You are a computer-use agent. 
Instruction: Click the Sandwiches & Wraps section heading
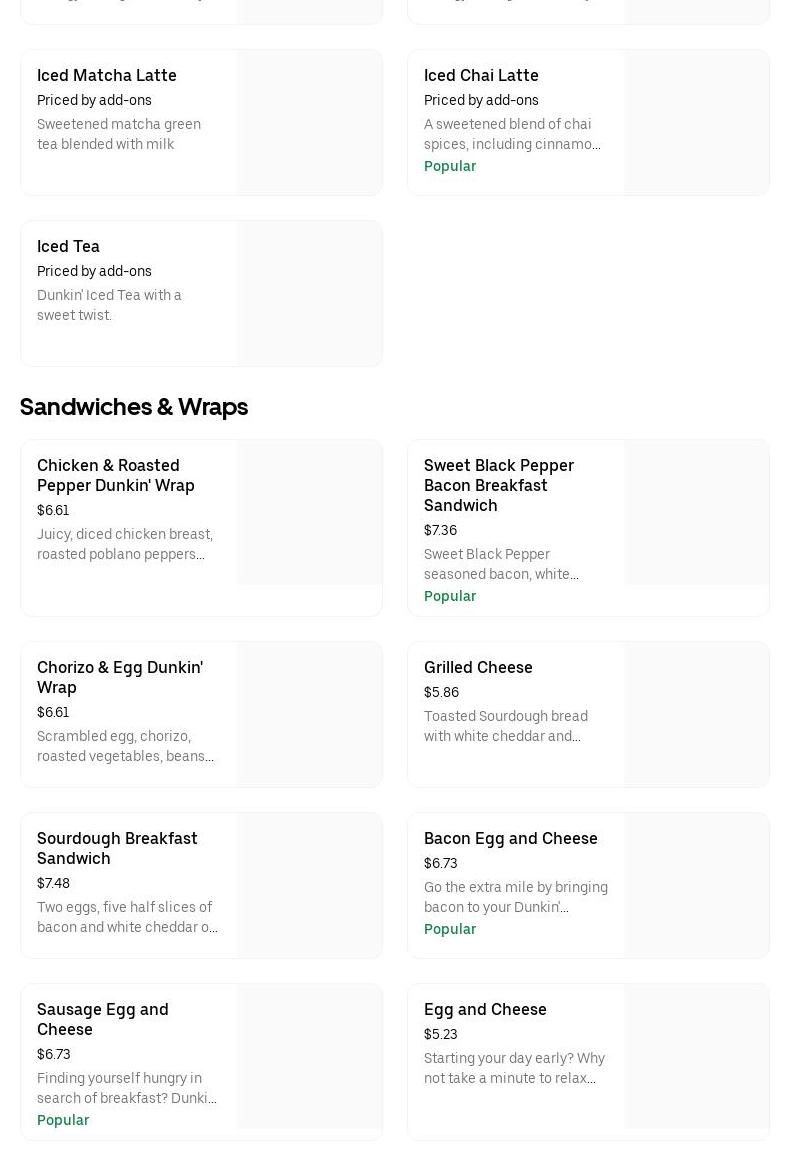(x=134, y=407)
